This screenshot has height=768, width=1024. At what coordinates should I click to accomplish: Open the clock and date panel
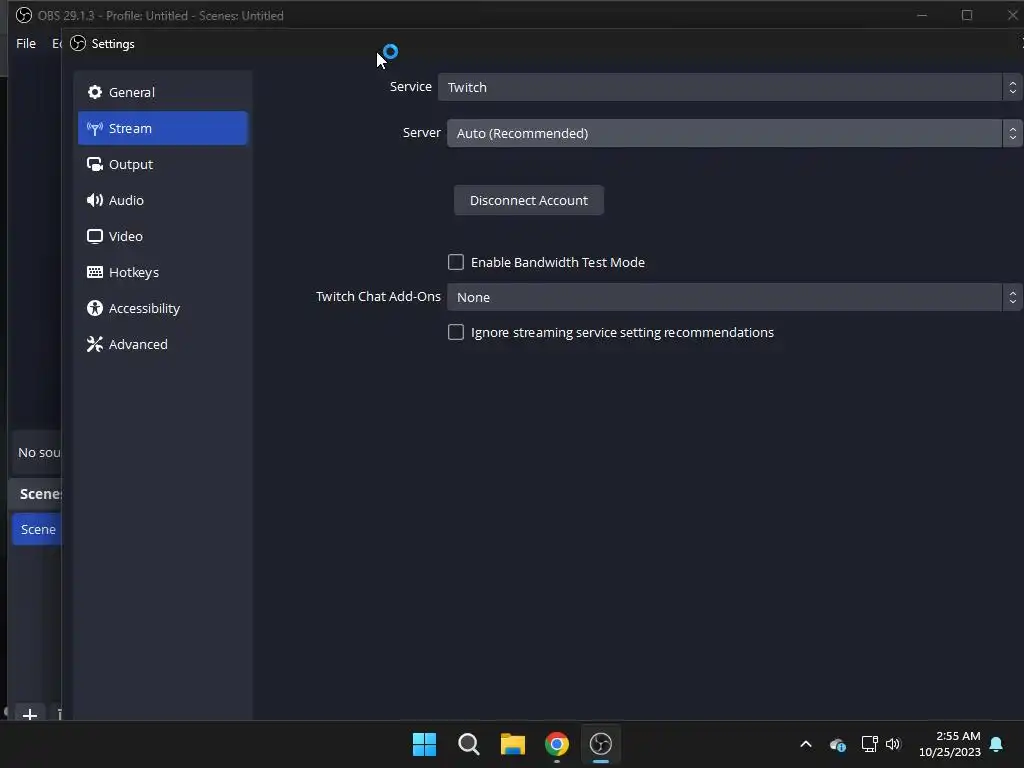coord(950,744)
